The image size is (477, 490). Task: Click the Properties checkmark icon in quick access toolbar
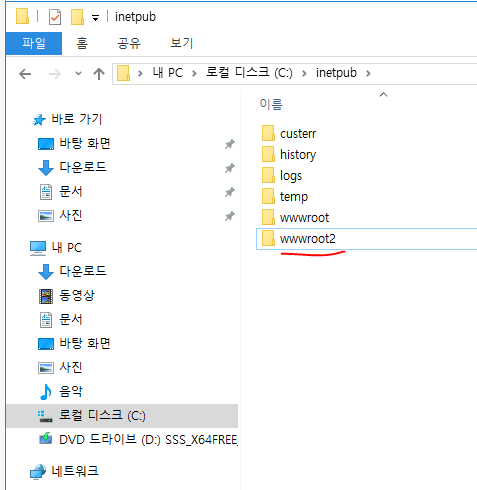tap(55, 17)
